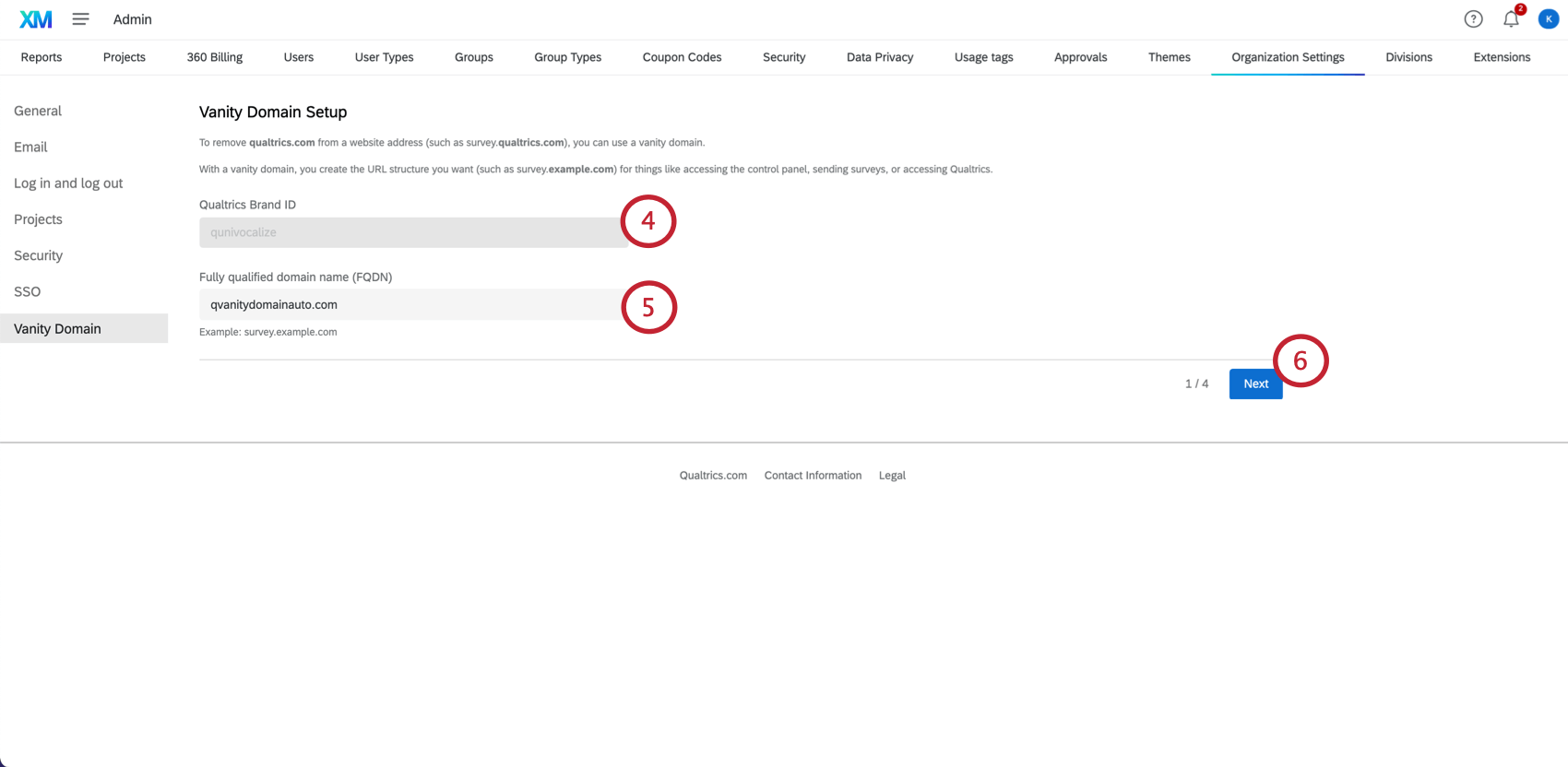Select the Organization Settings tab
This screenshot has width=1568, height=767.
[1289, 57]
